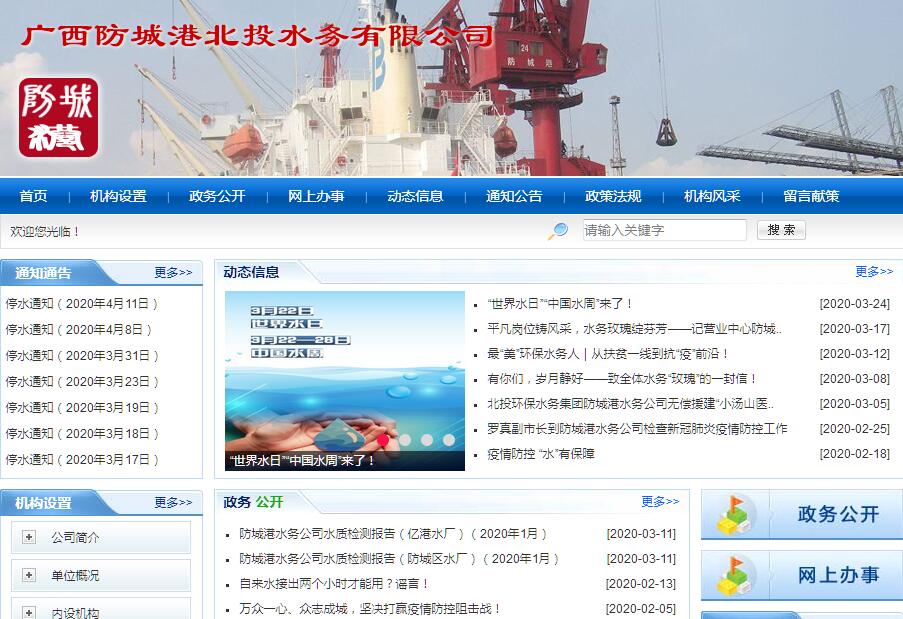Click 更多>> in 通知通告 panel
This screenshot has width=903, height=619.
coord(173,272)
